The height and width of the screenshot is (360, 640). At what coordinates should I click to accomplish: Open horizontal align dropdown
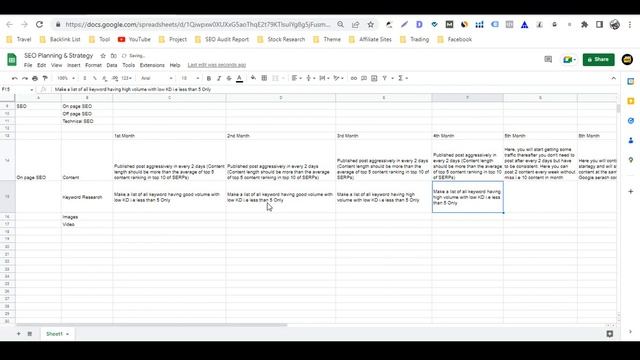[297, 78]
